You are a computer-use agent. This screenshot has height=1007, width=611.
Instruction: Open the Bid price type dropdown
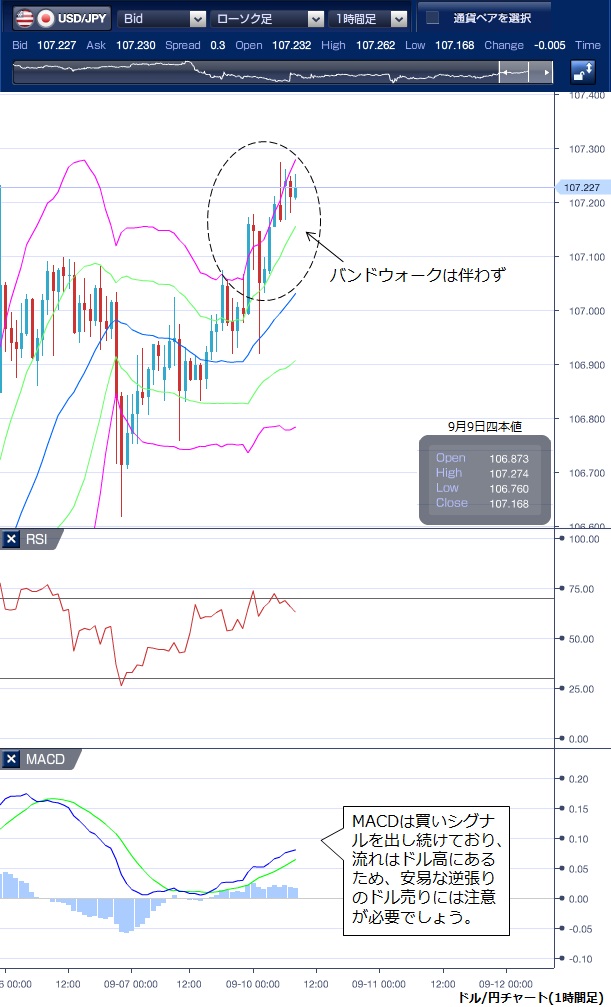click(162, 18)
